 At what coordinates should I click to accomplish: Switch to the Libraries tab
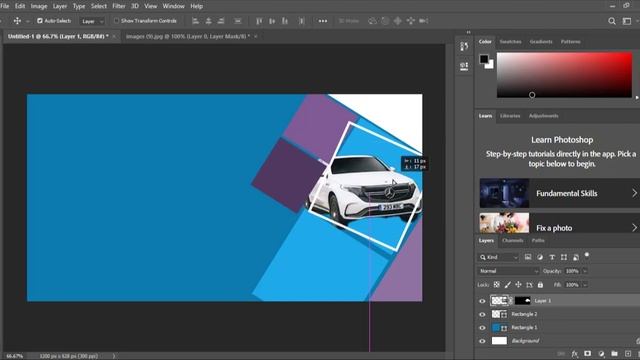pyautogui.click(x=510, y=116)
